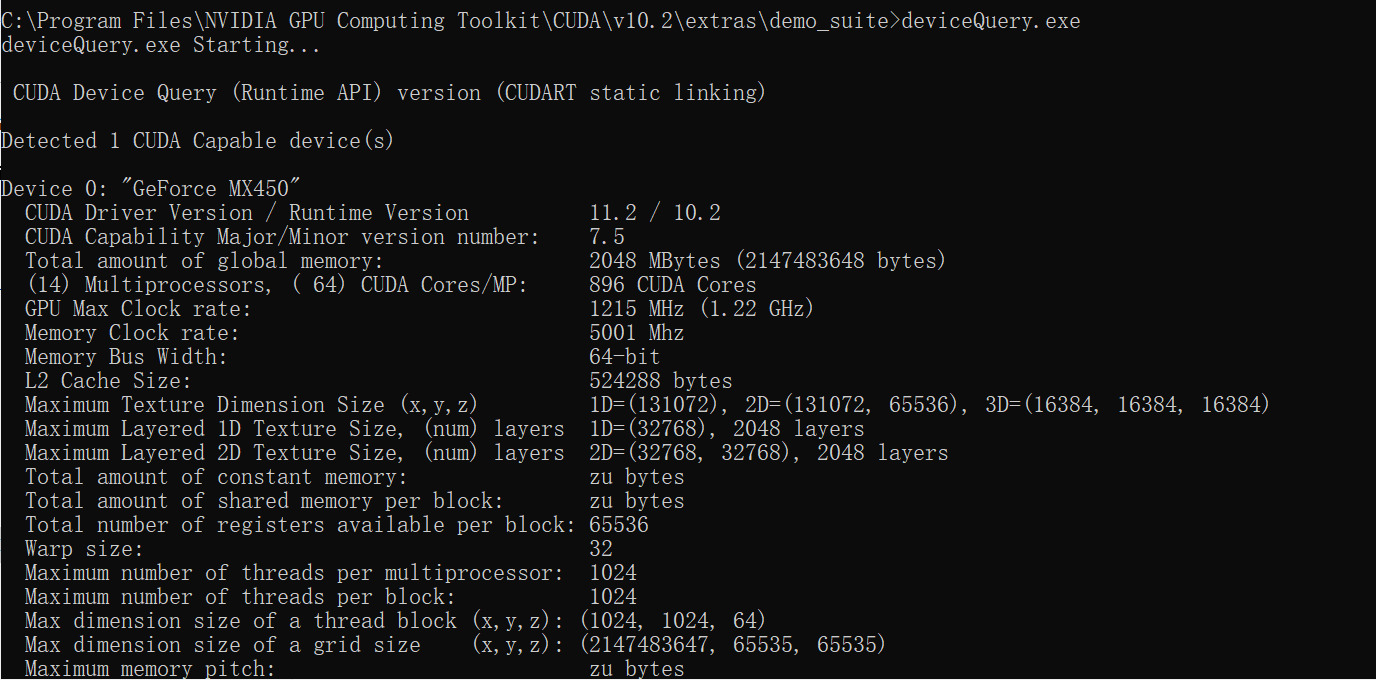Click "Detected 1 CUDA Capable device(s)" line
The width and height of the screenshot is (1376, 680).
[197, 141]
